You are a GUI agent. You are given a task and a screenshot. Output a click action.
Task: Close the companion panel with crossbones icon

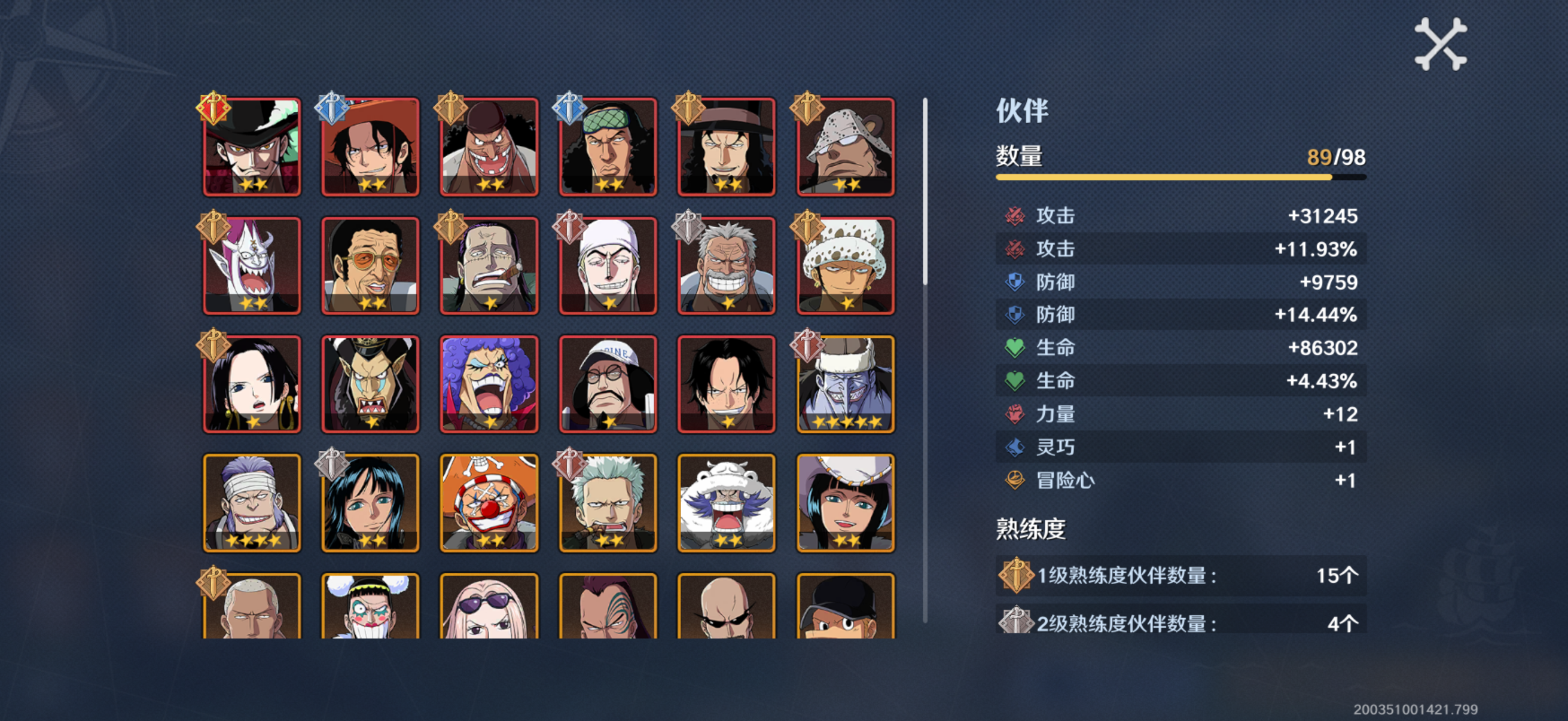pos(1440,44)
